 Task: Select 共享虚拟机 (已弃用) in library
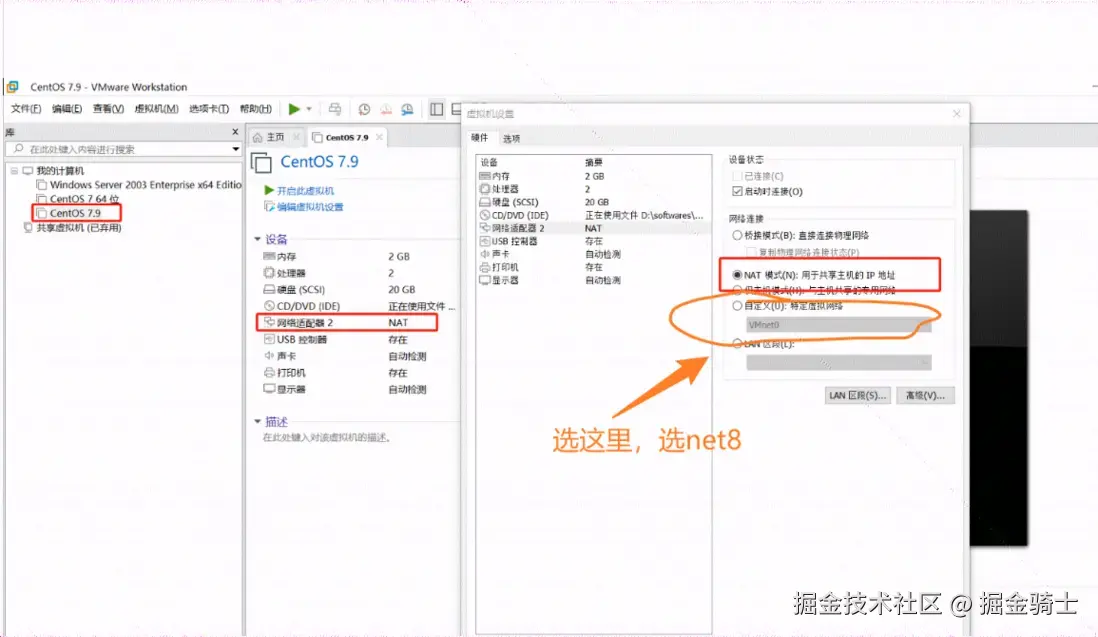coord(72,228)
